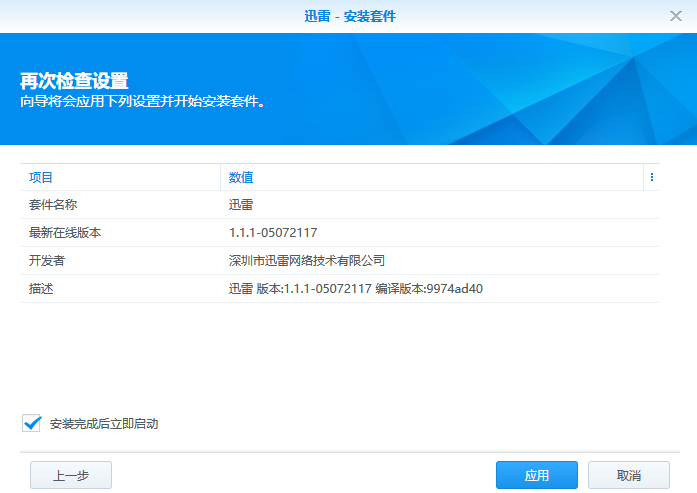
Task: Click the 向导将会应用下列设置 subtitle text
Action: click(143, 101)
